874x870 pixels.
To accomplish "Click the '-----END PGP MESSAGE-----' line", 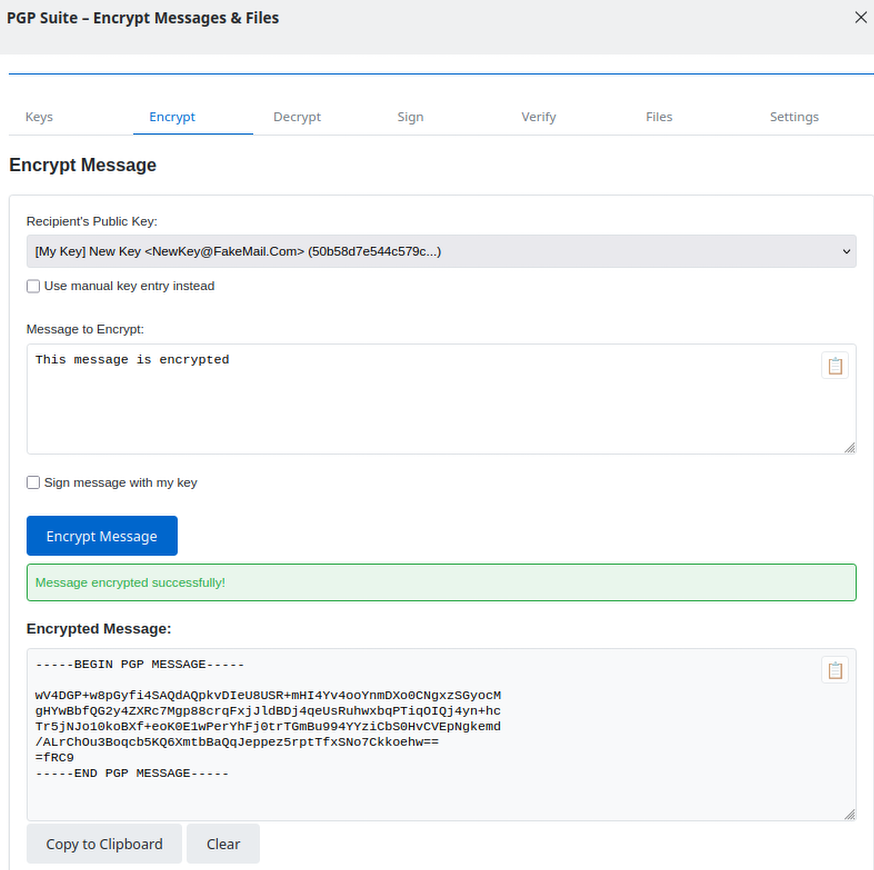I will coord(132,774).
